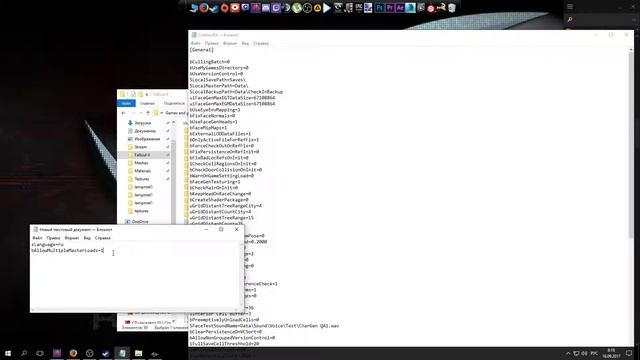Select OneDrive in Explorer sidebar
Image resolution: width=640 pixels, height=360 pixels.
click(140, 222)
